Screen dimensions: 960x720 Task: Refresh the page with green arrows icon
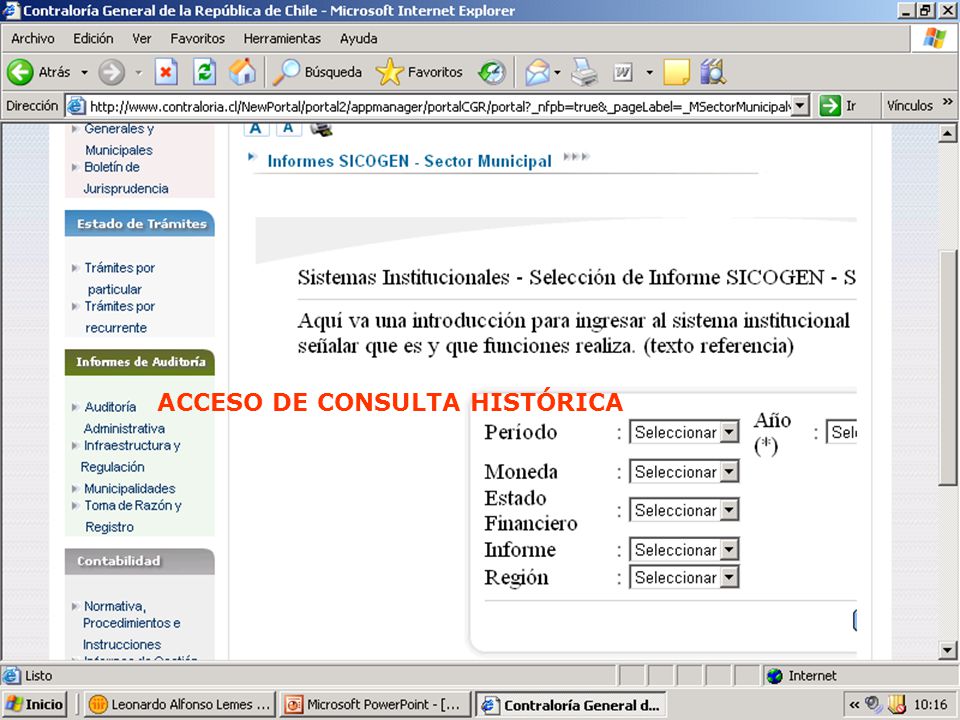204,72
